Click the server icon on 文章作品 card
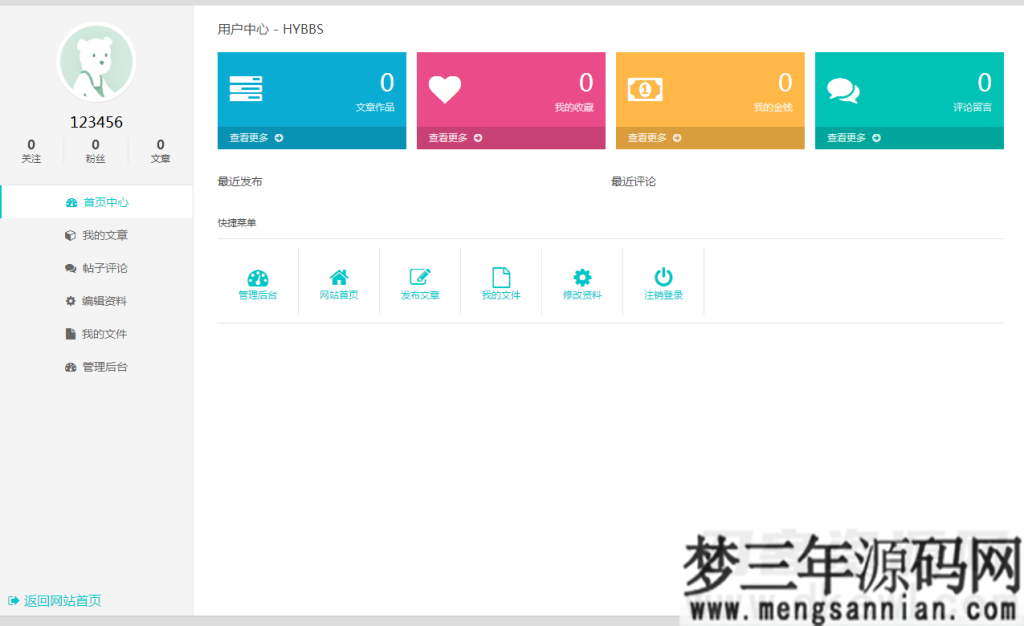 (246, 88)
